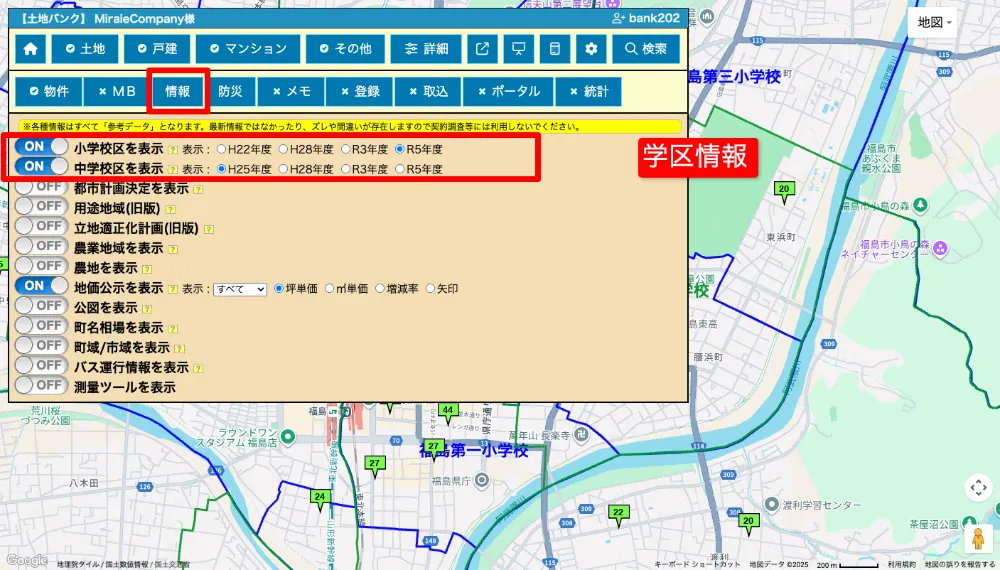Enable the 測量ツールを表示 switch
This screenshot has width=1000, height=570.
tap(41, 385)
